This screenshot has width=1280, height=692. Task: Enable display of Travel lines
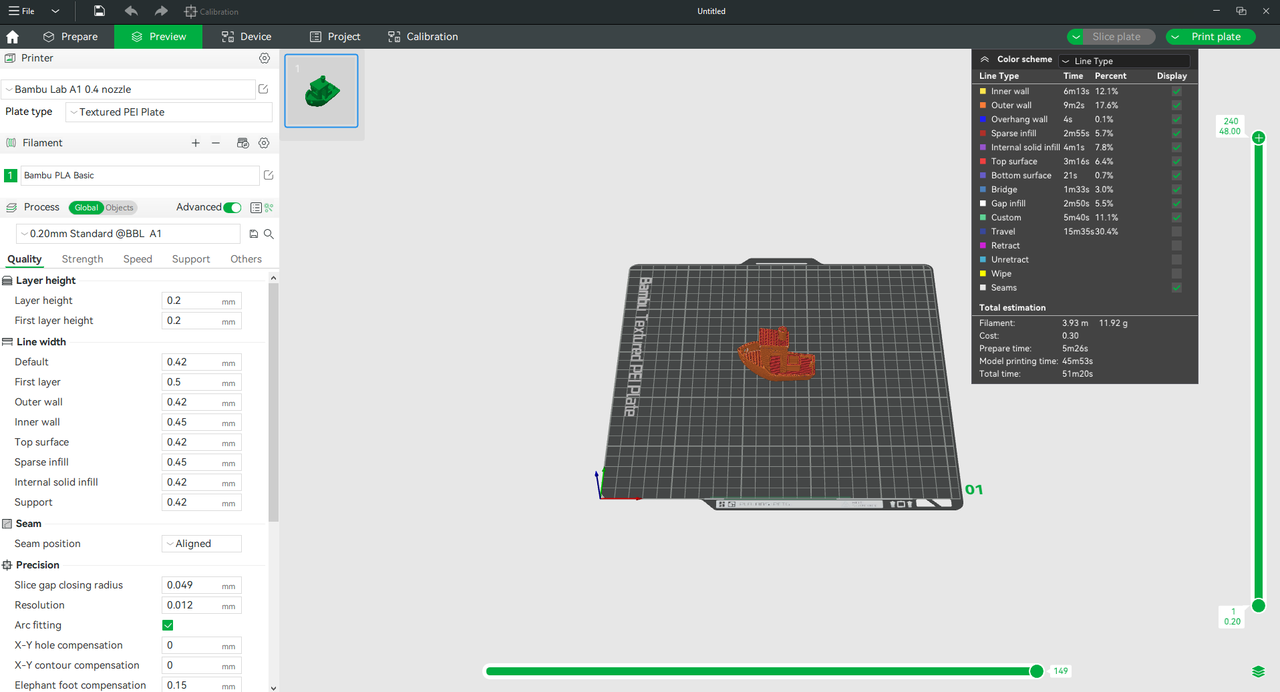point(1176,231)
